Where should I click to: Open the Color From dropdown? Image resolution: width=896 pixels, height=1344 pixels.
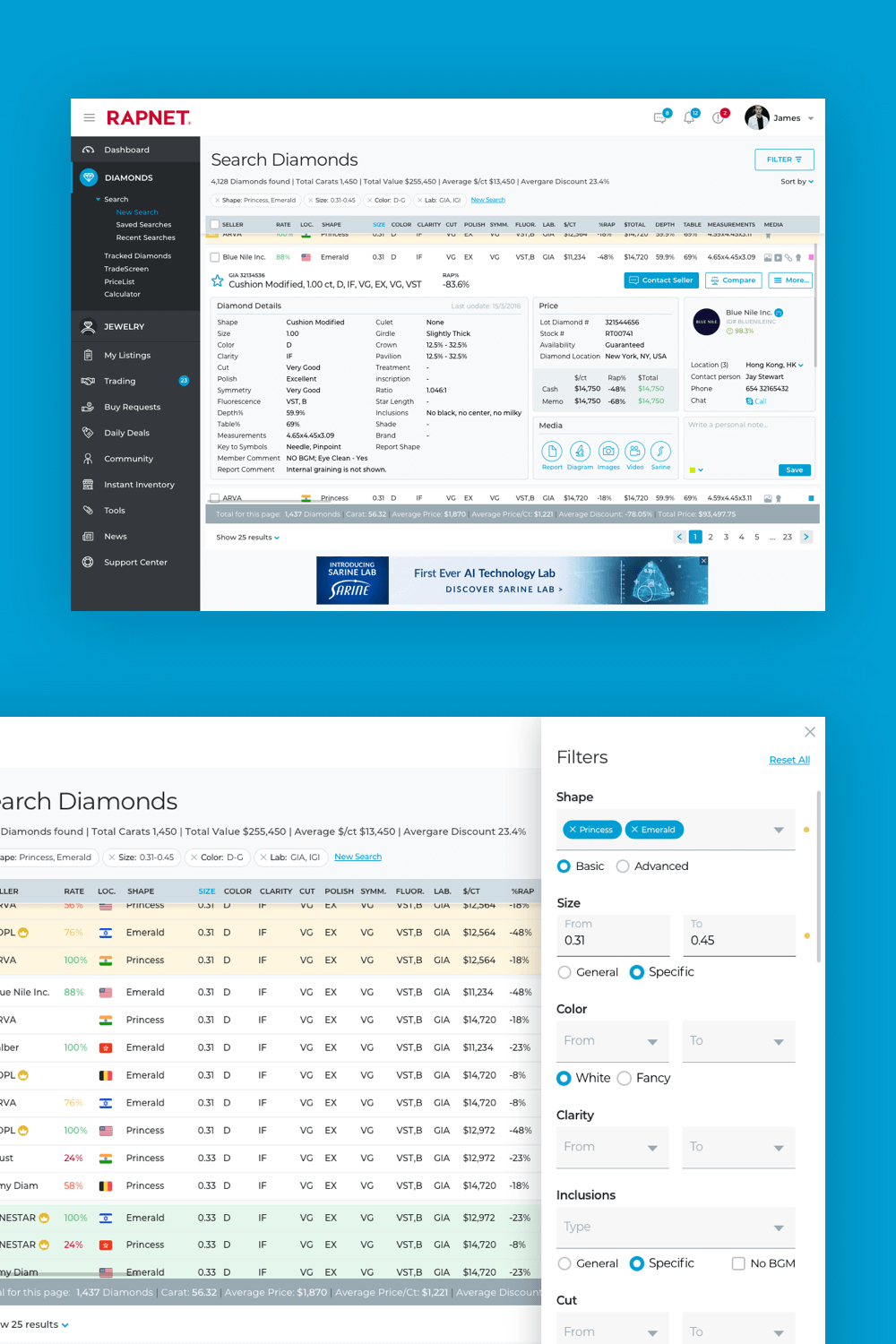click(x=613, y=1041)
